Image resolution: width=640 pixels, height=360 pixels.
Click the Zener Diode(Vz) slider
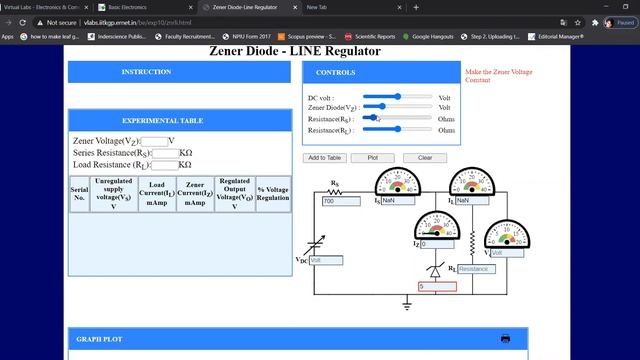[397, 107]
